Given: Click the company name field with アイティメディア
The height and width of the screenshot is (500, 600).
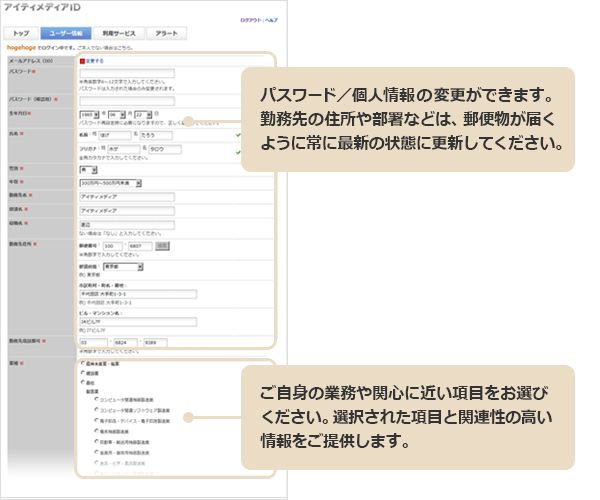Looking at the screenshot, I should pos(127,197).
